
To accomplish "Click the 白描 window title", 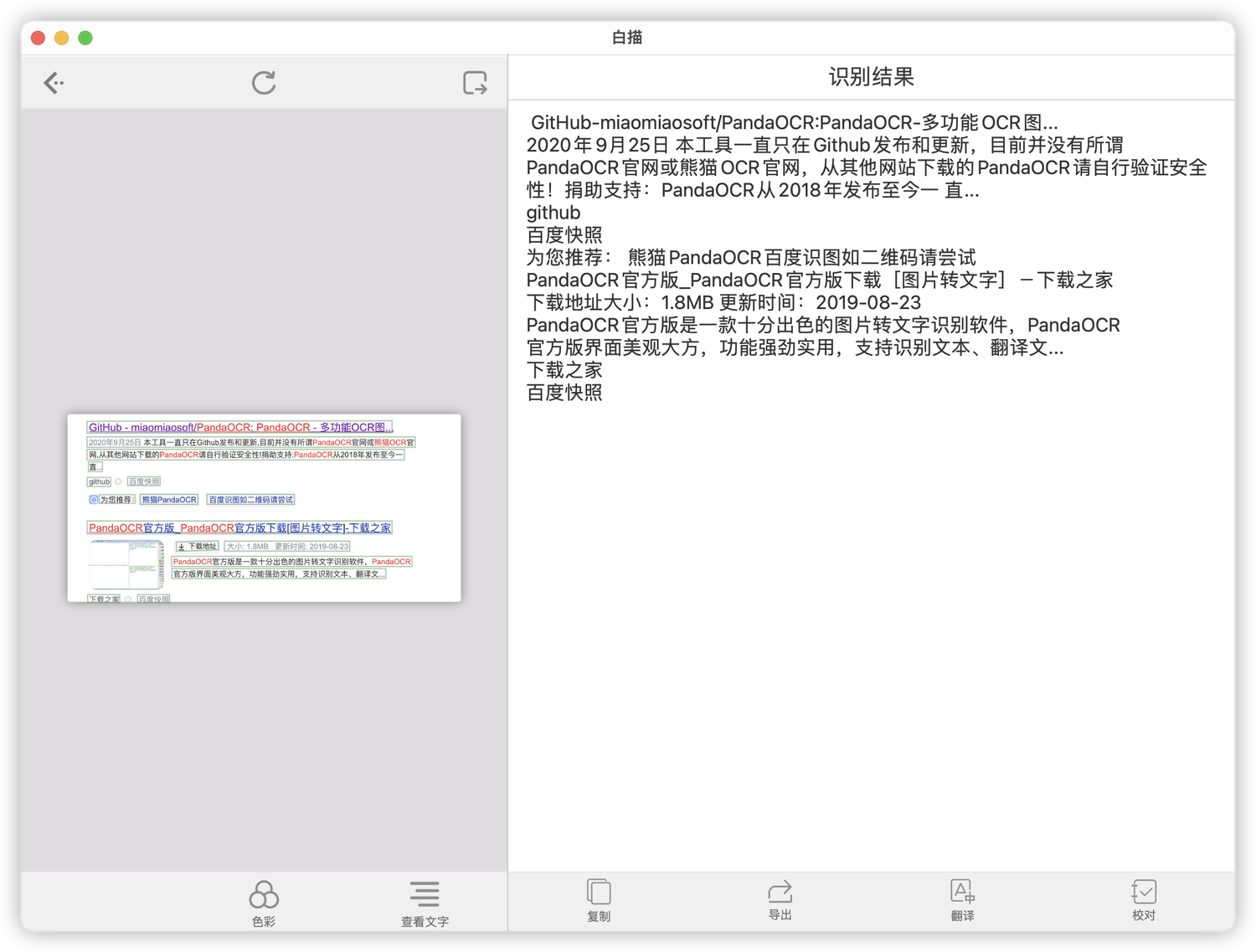I will (627, 37).
